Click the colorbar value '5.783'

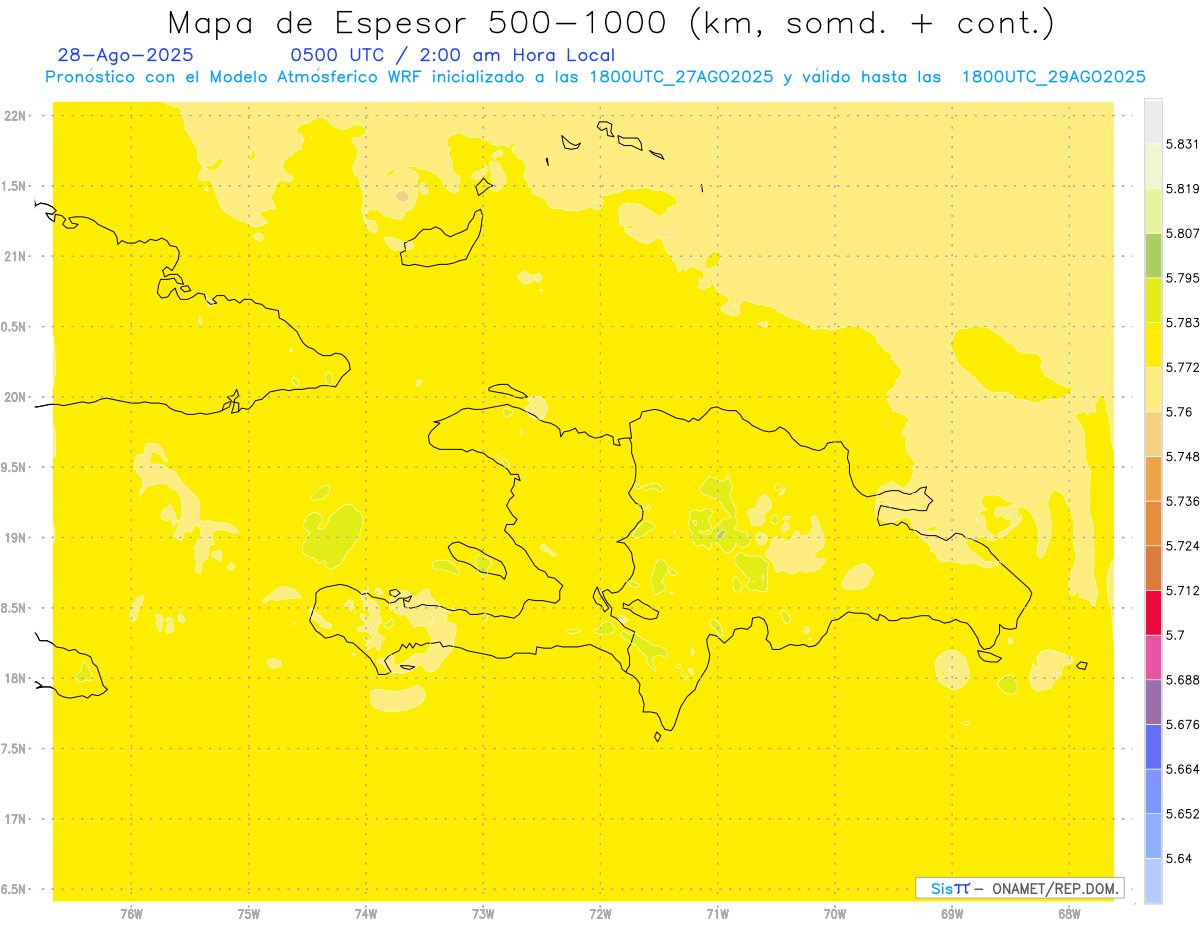pos(1183,322)
